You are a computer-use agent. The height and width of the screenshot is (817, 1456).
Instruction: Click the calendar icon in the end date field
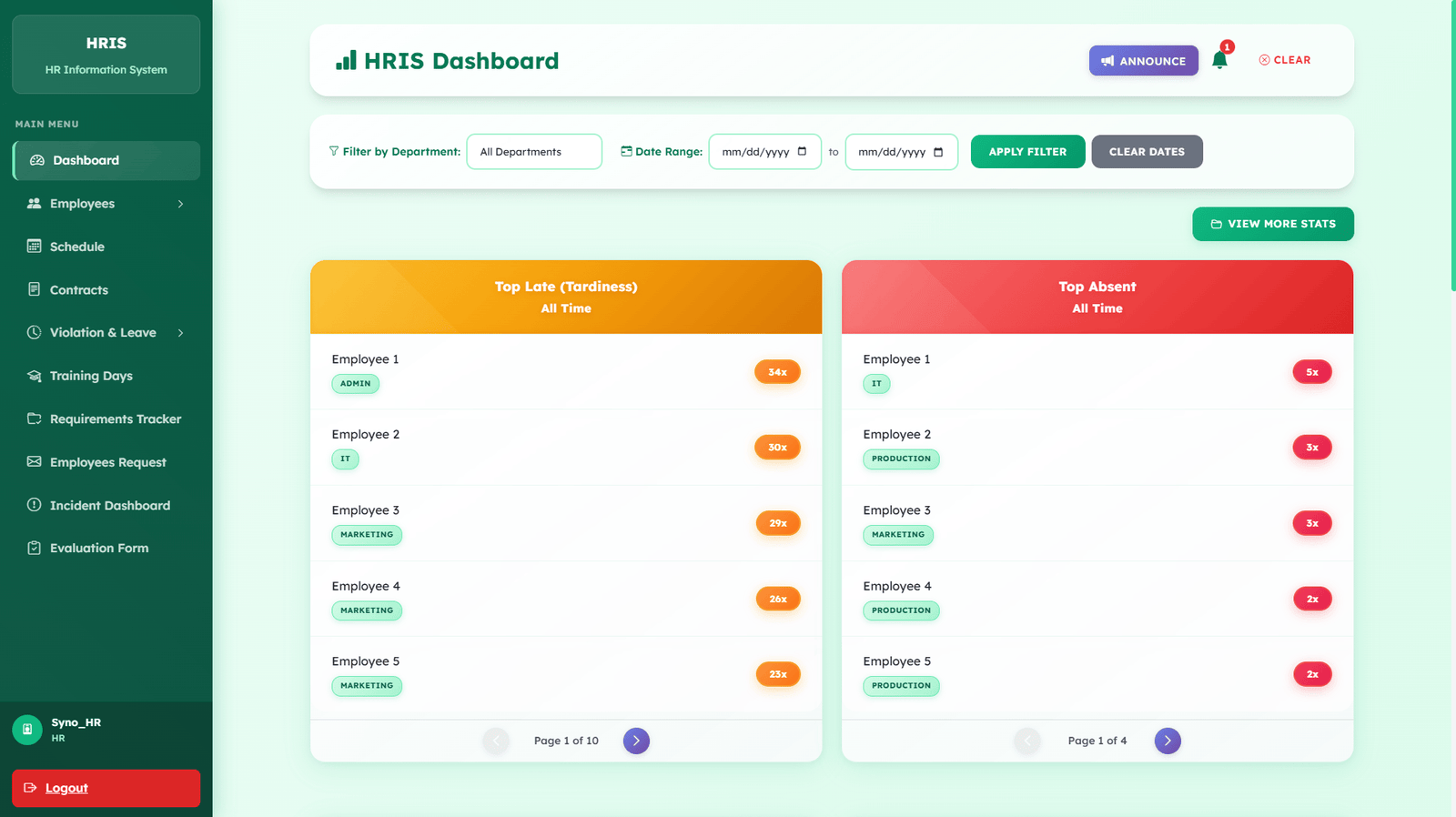point(938,152)
